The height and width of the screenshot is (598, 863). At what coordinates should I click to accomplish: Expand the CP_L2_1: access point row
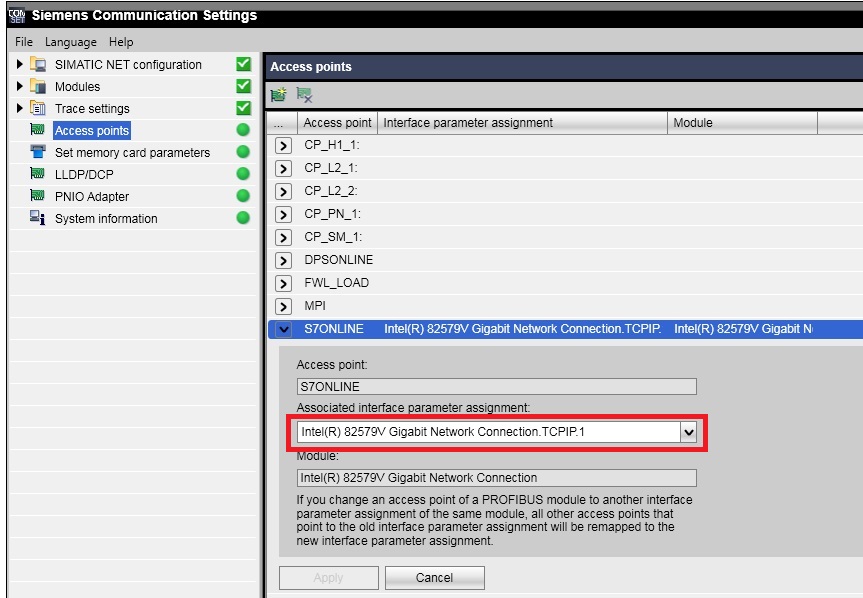283,168
